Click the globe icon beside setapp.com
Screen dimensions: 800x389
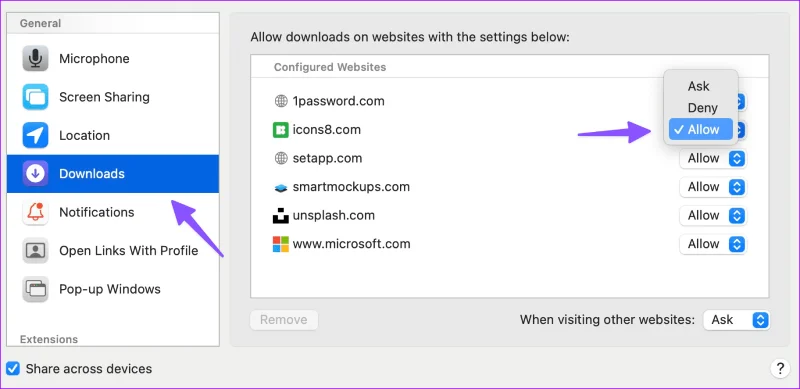tap(281, 158)
